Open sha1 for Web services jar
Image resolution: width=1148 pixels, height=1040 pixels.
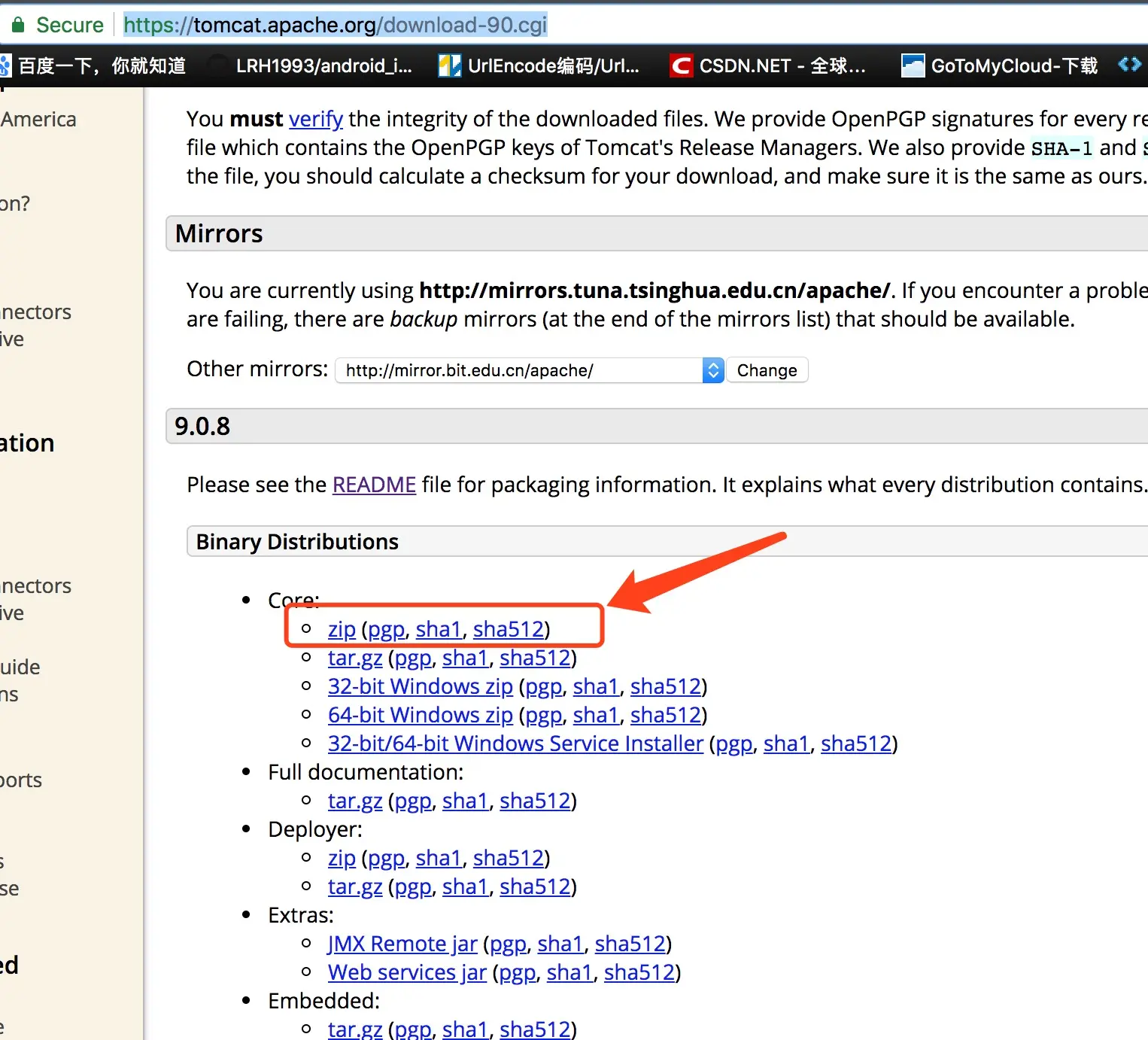click(x=569, y=972)
